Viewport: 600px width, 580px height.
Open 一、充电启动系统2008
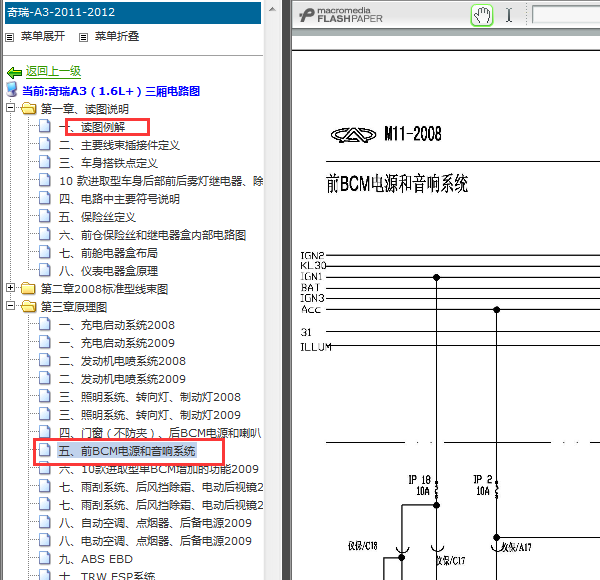[x=117, y=325]
